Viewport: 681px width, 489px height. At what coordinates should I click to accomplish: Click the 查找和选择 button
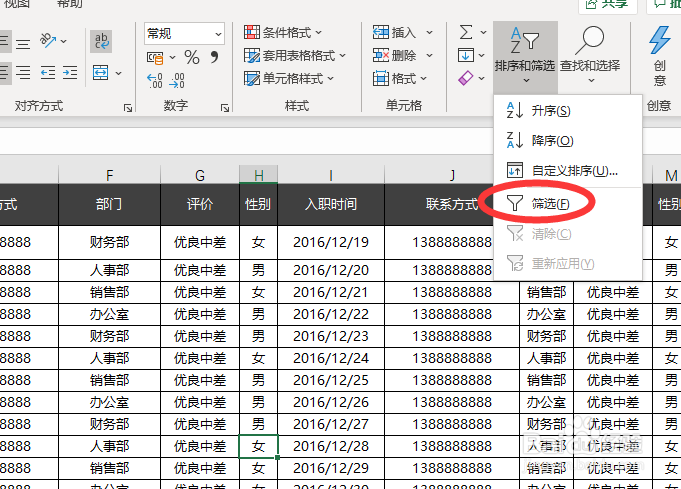click(590, 56)
